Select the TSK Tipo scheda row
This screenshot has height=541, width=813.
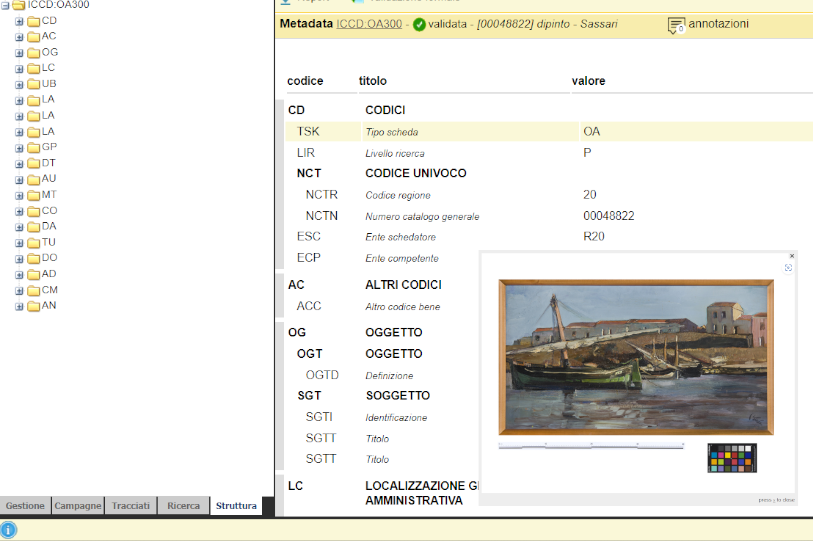click(x=549, y=132)
